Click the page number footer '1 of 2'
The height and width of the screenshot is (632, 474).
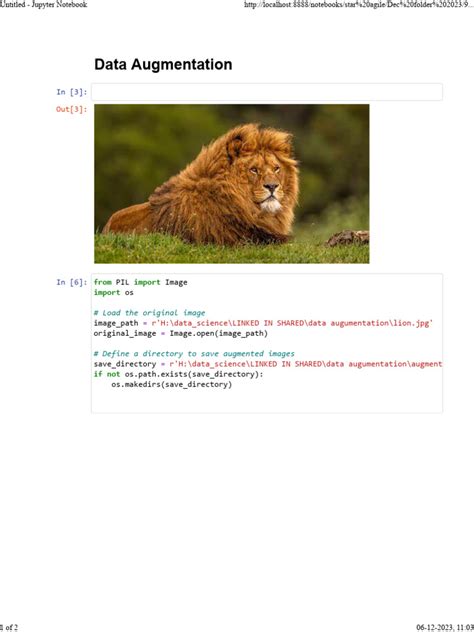tap(9, 627)
